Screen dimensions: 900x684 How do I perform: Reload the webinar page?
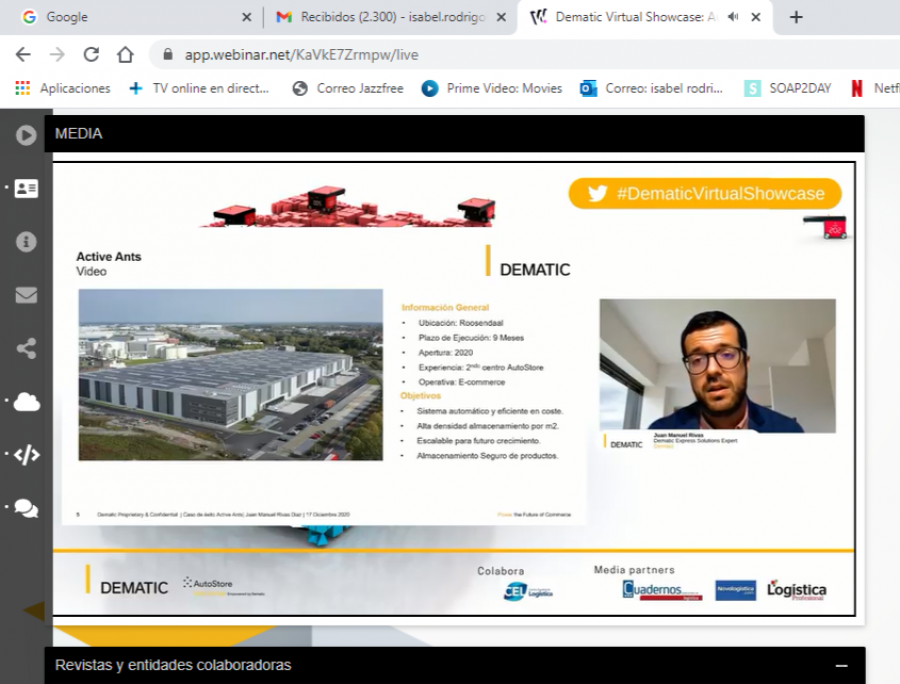click(91, 55)
